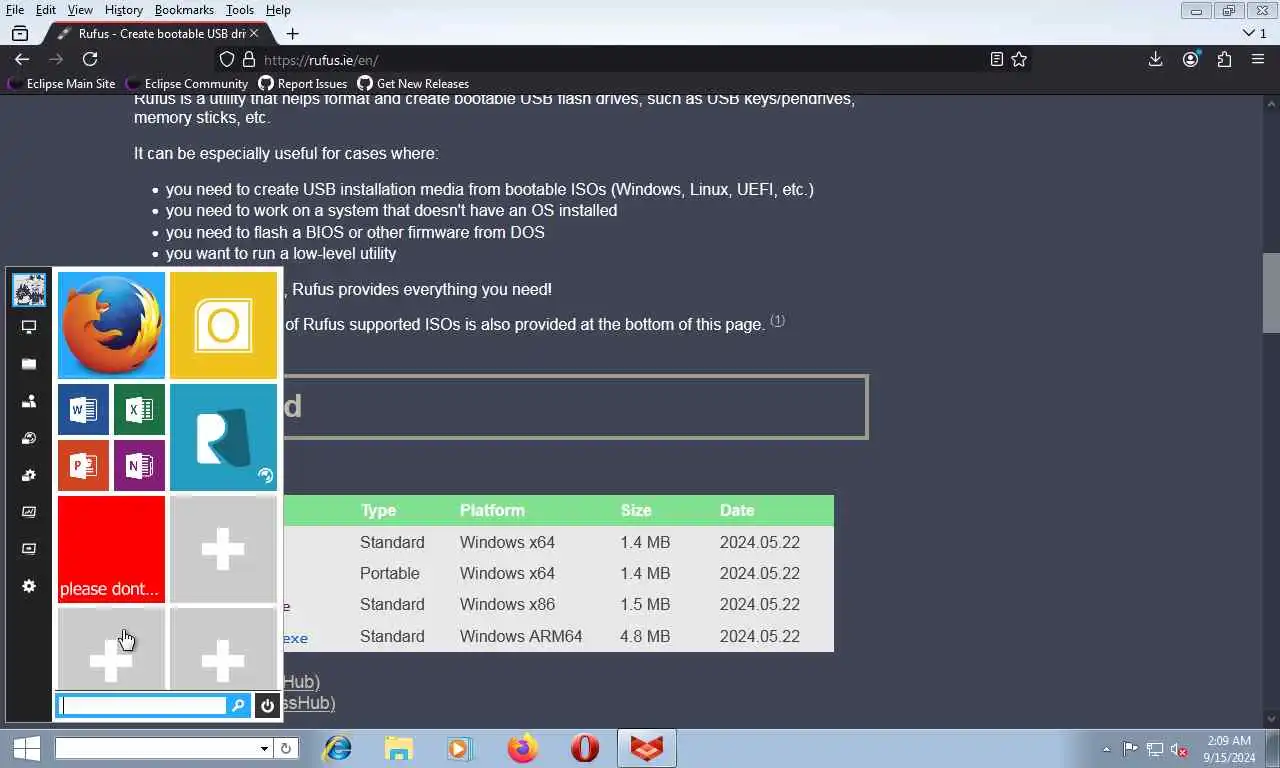Click the '4.8 MB' size cell

pos(645,636)
